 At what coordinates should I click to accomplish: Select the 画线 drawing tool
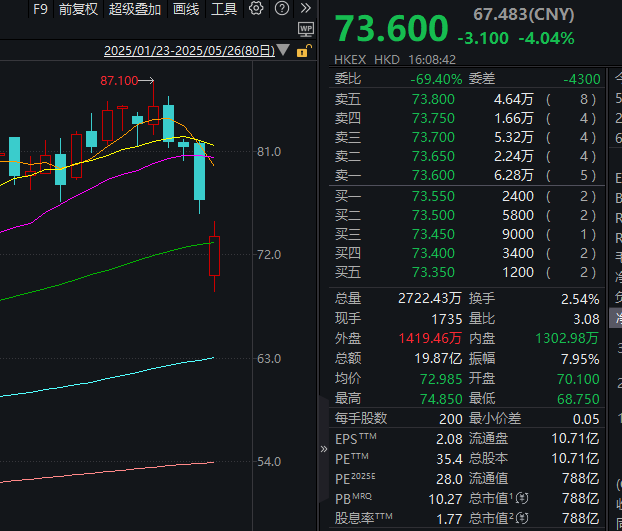click(x=186, y=9)
